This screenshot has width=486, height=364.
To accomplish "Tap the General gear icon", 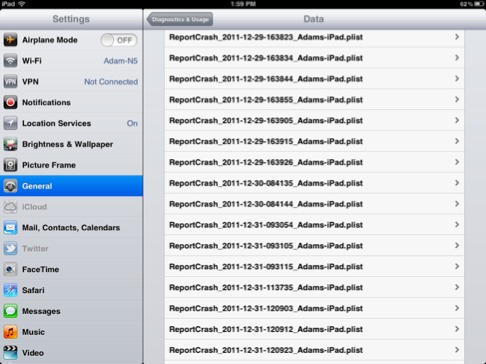I will [x=10, y=186].
